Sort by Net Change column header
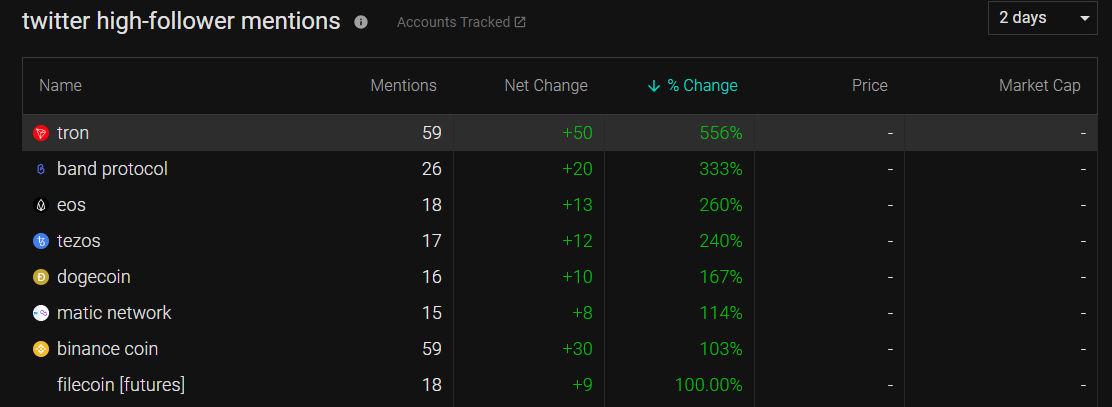 point(546,86)
